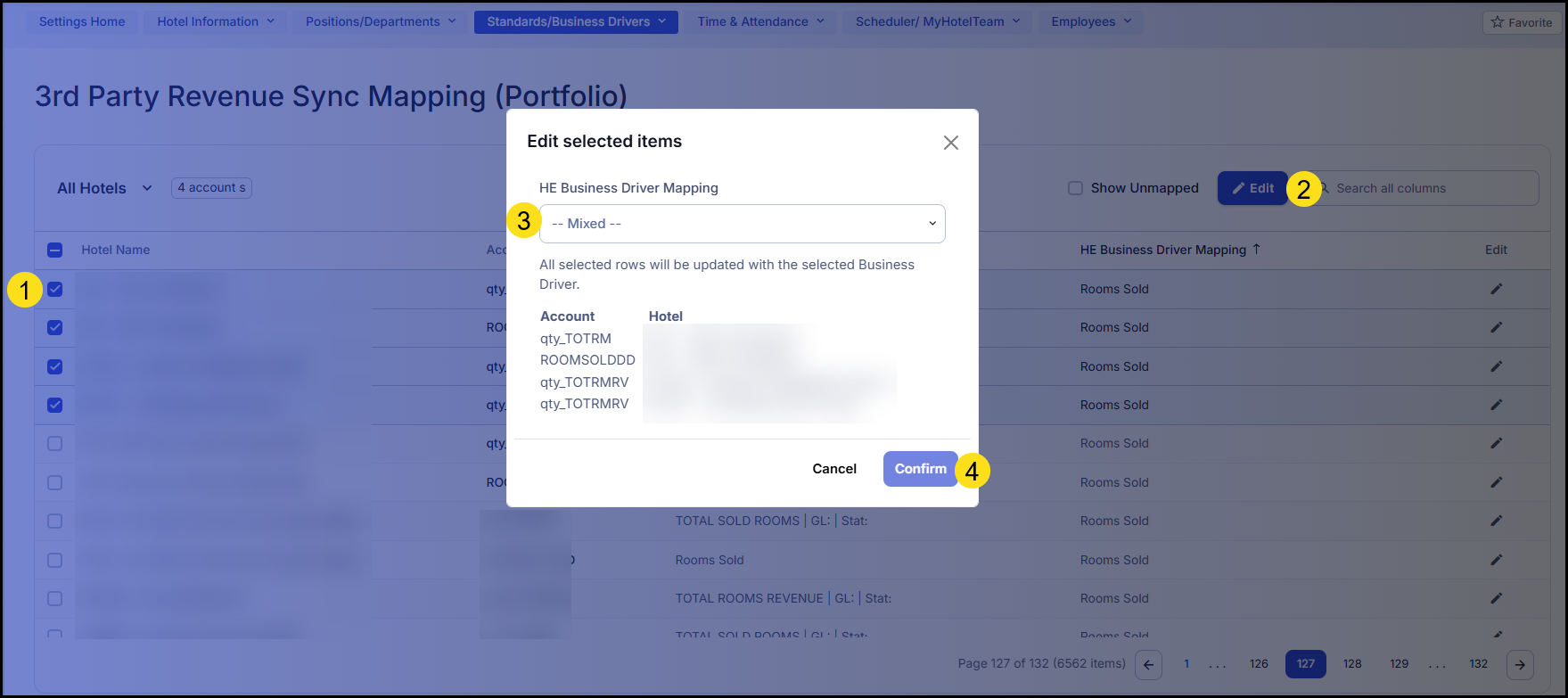Open the Time & Attendance menu
The height and width of the screenshot is (698, 1568).
pos(760,22)
